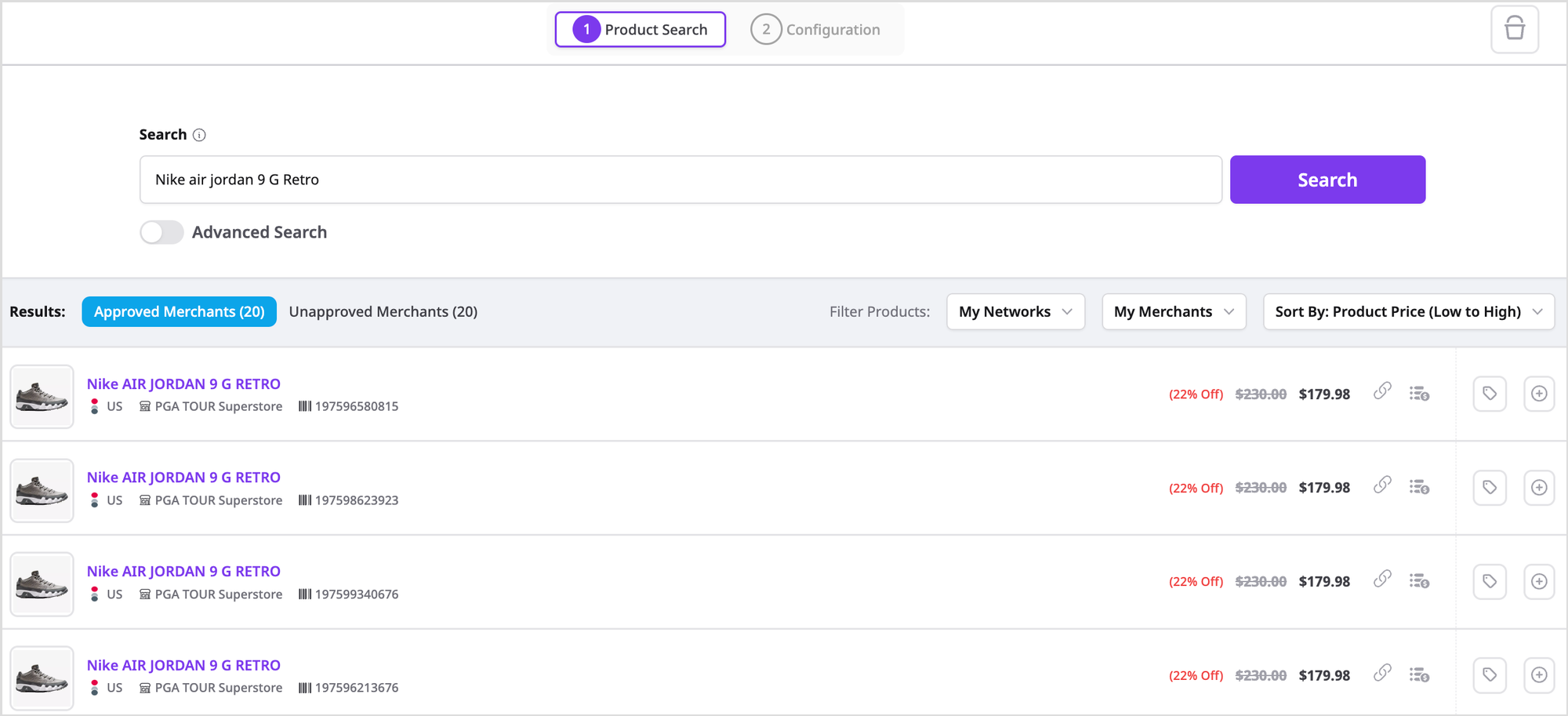1568x716 pixels.
Task: Click $179.98 price for product 197596580815
Action: pyautogui.click(x=1324, y=394)
